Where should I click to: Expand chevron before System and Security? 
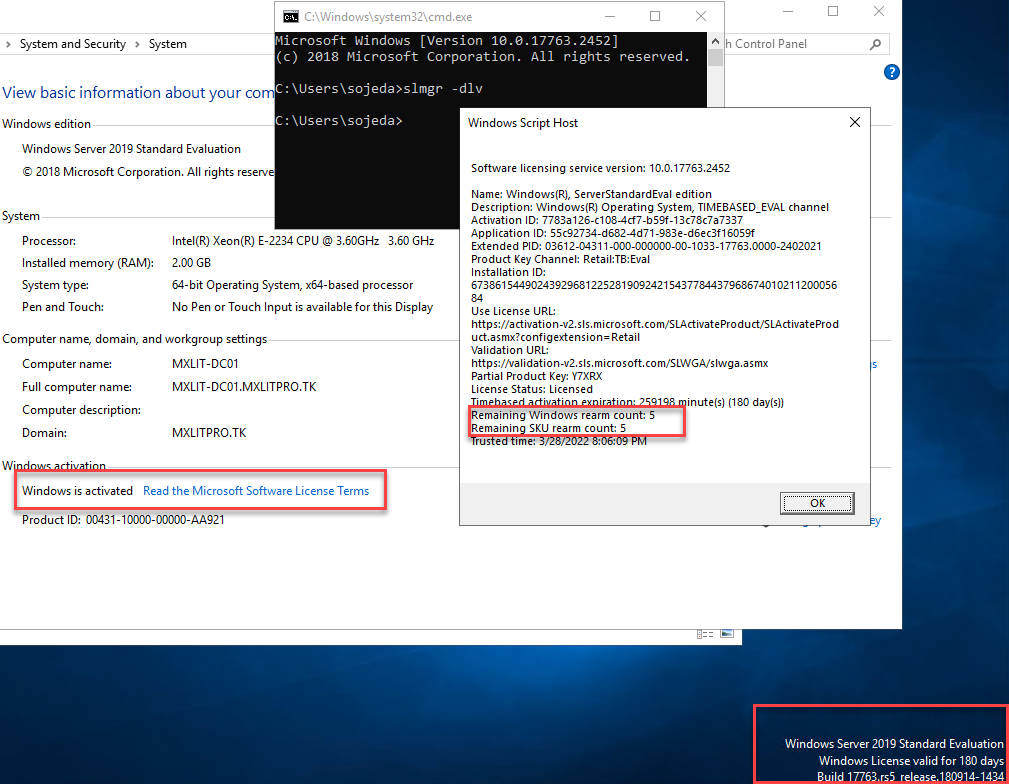point(9,44)
